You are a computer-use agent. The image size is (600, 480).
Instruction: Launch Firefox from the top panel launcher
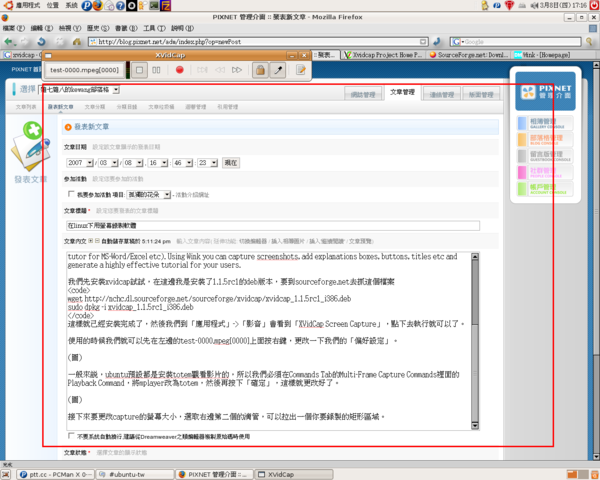[98, 5]
